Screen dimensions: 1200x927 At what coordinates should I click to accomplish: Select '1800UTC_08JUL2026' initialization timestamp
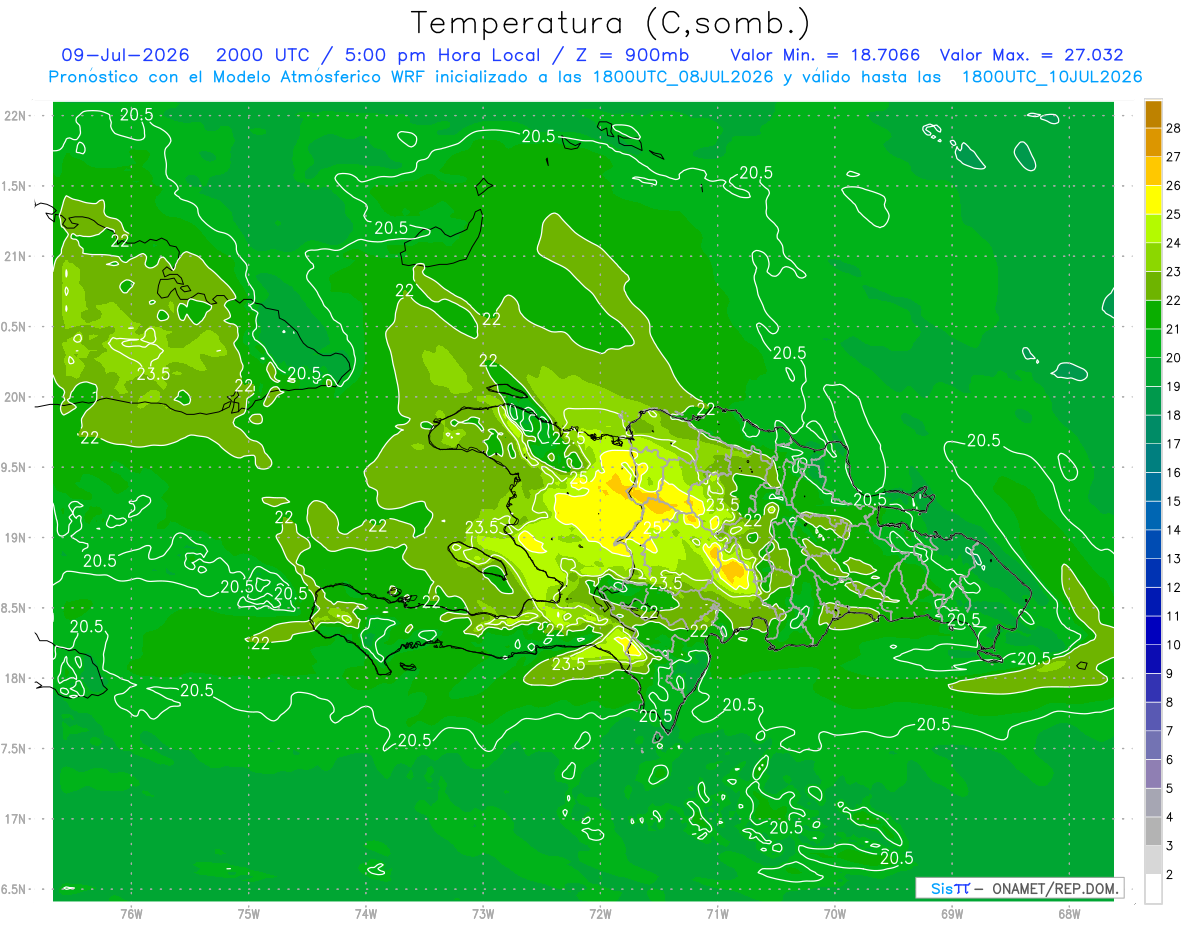(684, 77)
